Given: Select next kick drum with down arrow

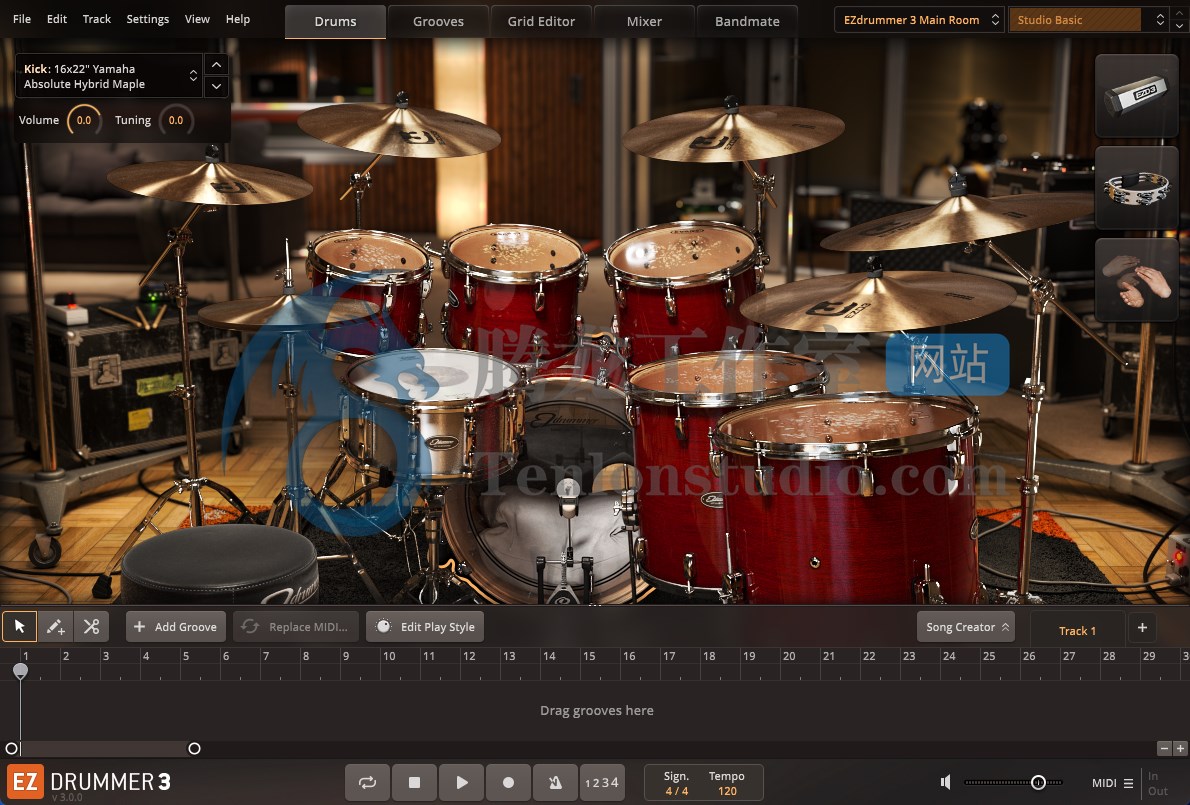Looking at the screenshot, I should [216, 86].
